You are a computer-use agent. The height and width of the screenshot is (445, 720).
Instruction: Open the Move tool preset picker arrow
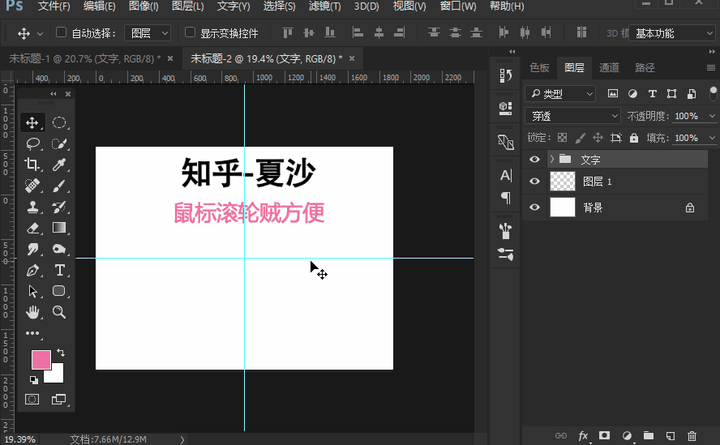coord(40,34)
